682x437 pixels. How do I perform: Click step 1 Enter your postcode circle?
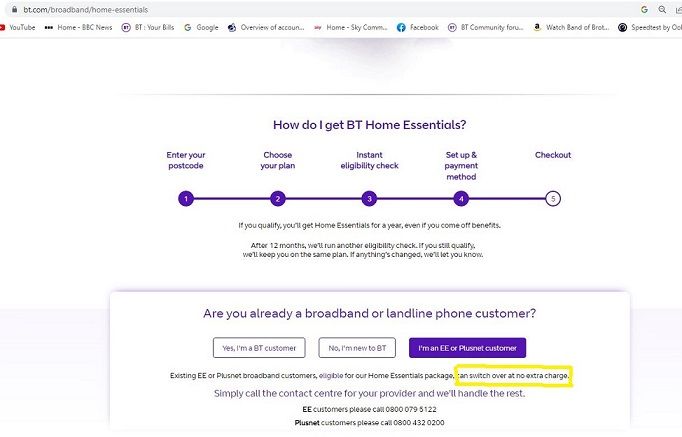186,198
